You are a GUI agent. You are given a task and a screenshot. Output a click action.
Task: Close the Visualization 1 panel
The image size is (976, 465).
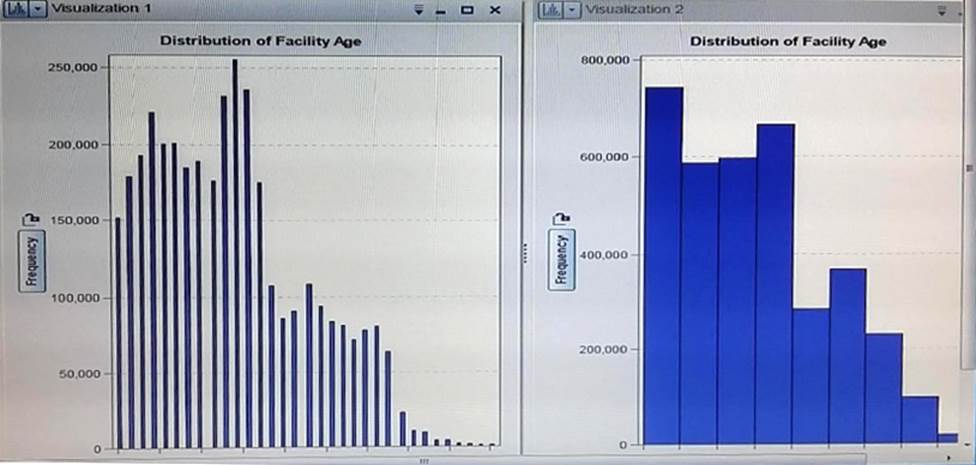tap(494, 10)
